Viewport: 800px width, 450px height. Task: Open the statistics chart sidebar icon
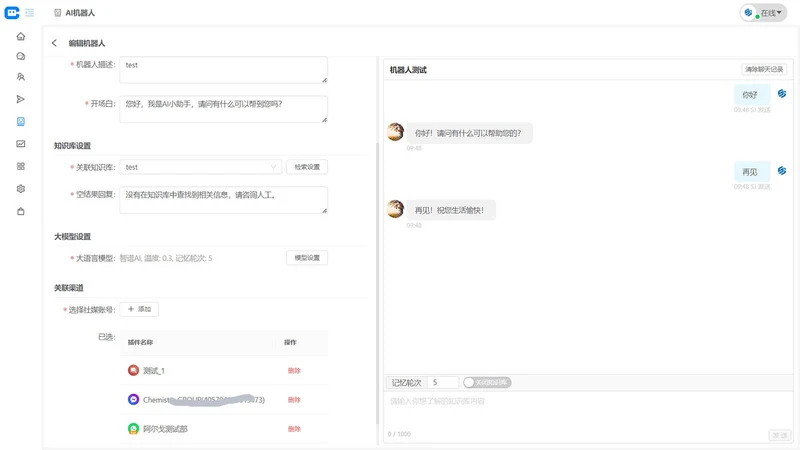(20, 144)
